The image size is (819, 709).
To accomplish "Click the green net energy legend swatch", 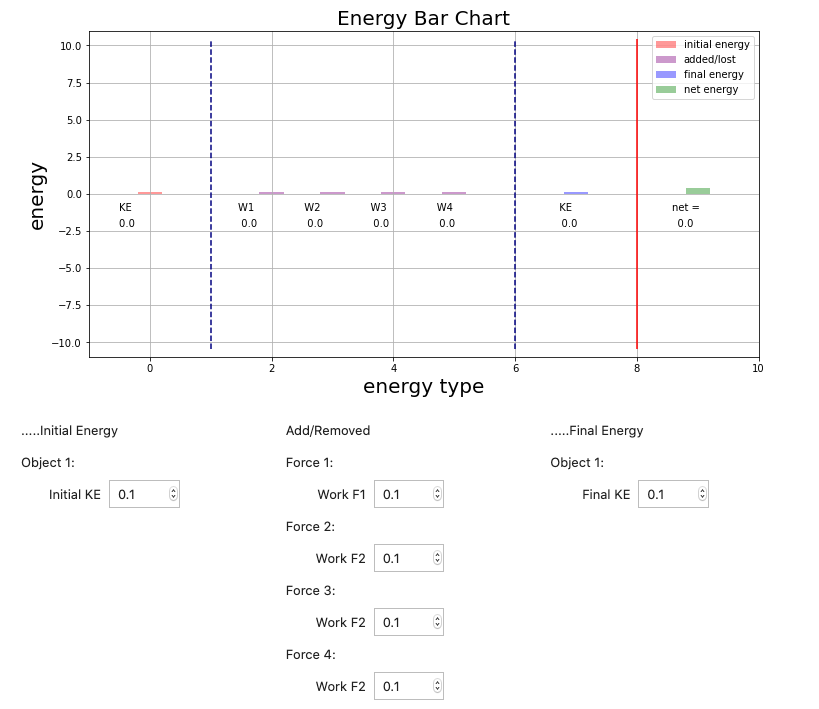I will (665, 90).
